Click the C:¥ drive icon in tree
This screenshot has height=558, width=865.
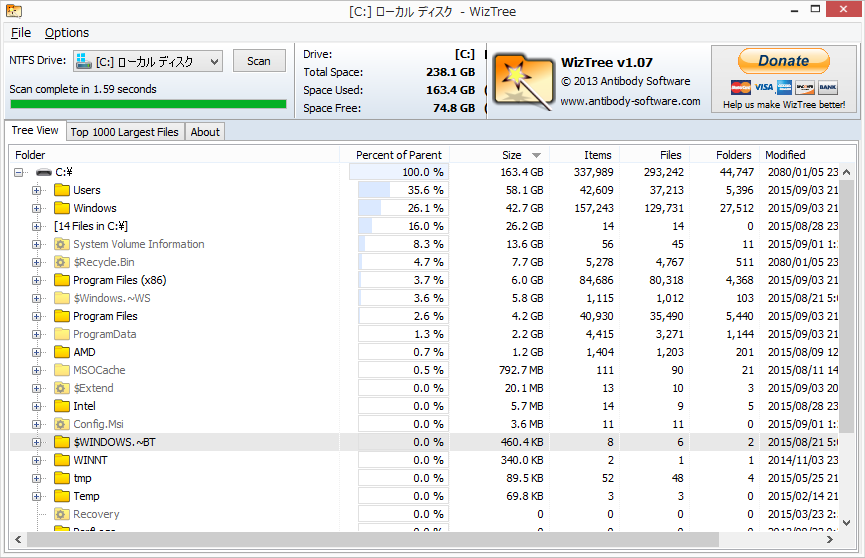pyautogui.click(x=43, y=172)
